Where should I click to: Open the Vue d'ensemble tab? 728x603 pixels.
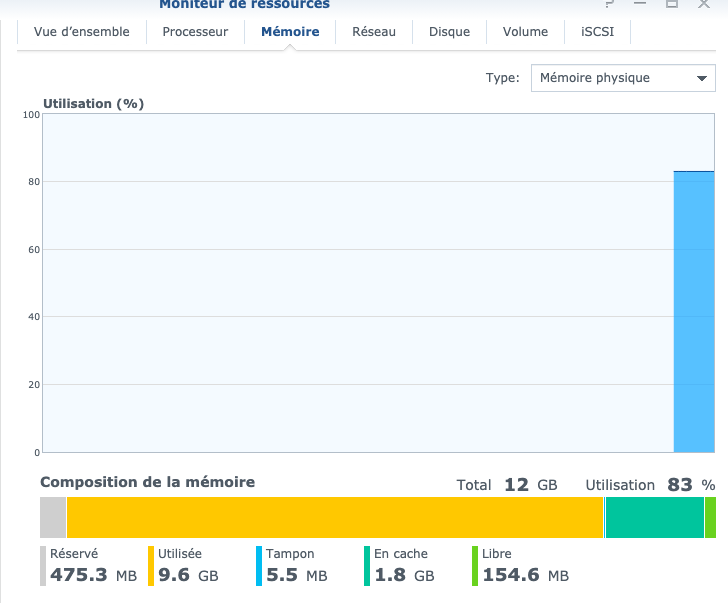pyautogui.click(x=82, y=32)
